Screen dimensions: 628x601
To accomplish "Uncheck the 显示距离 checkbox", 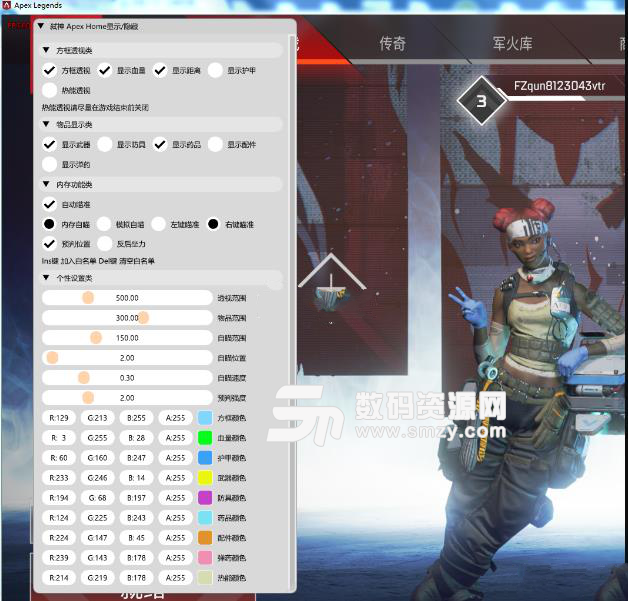I will [160, 70].
